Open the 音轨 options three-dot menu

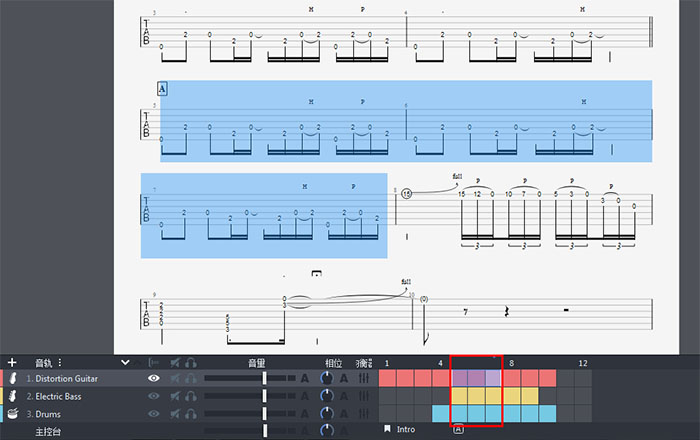tap(60, 362)
